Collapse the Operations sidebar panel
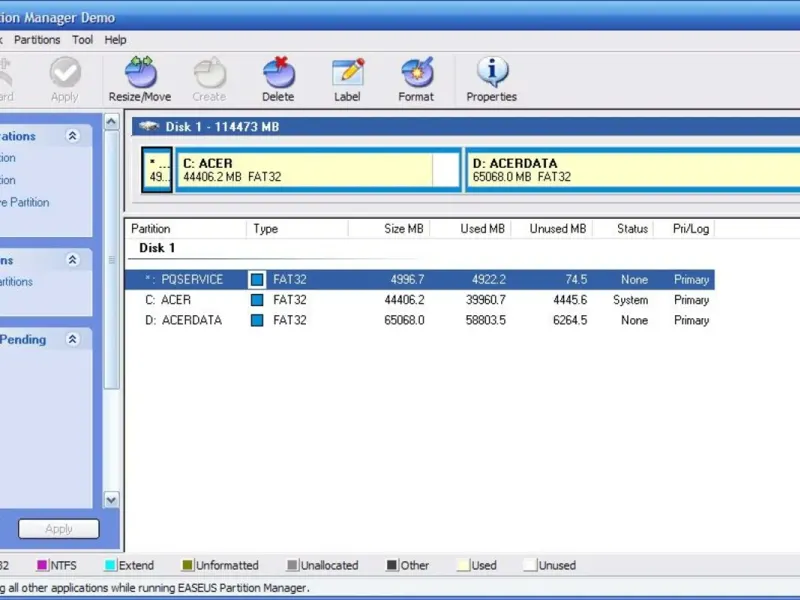The height and width of the screenshot is (600, 800). (x=73, y=136)
